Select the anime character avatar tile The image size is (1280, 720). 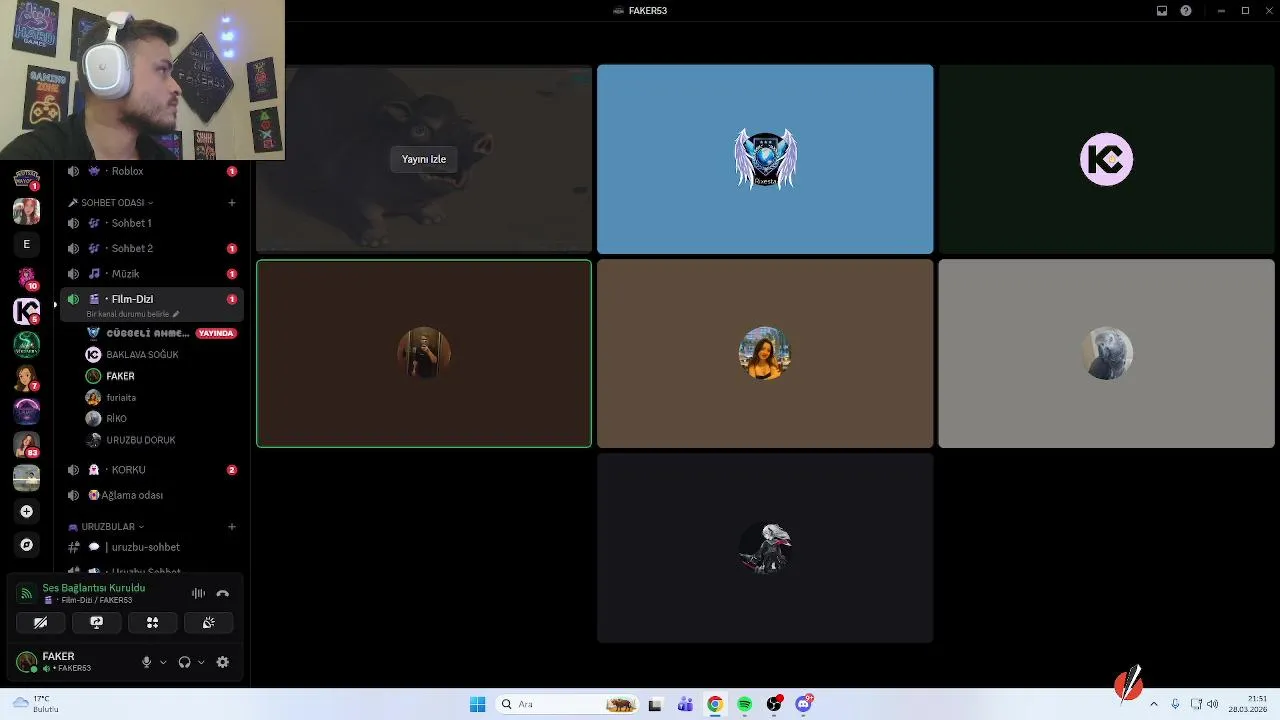click(x=765, y=548)
